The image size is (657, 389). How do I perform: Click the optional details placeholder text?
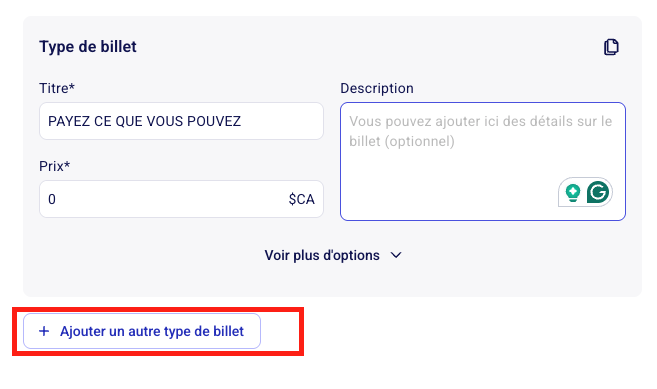tap(481, 131)
